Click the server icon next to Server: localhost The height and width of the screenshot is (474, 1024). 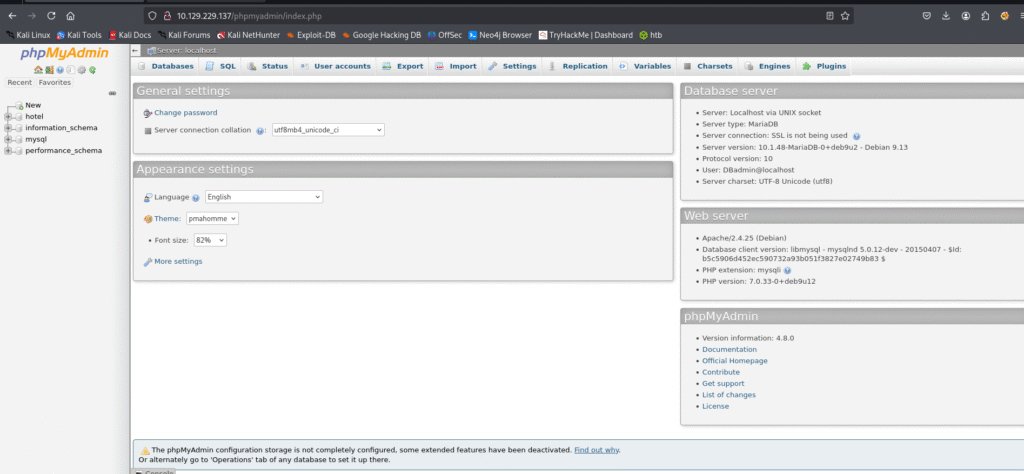[x=152, y=50]
